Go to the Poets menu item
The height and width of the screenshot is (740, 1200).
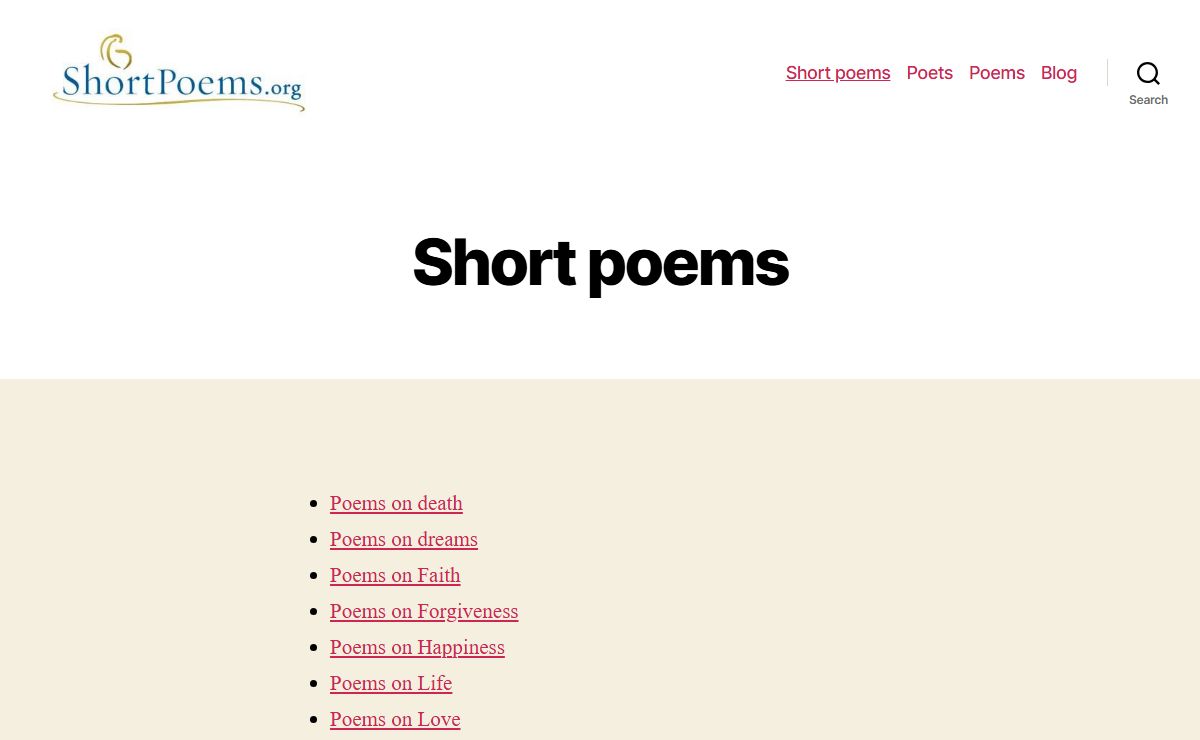(x=929, y=73)
